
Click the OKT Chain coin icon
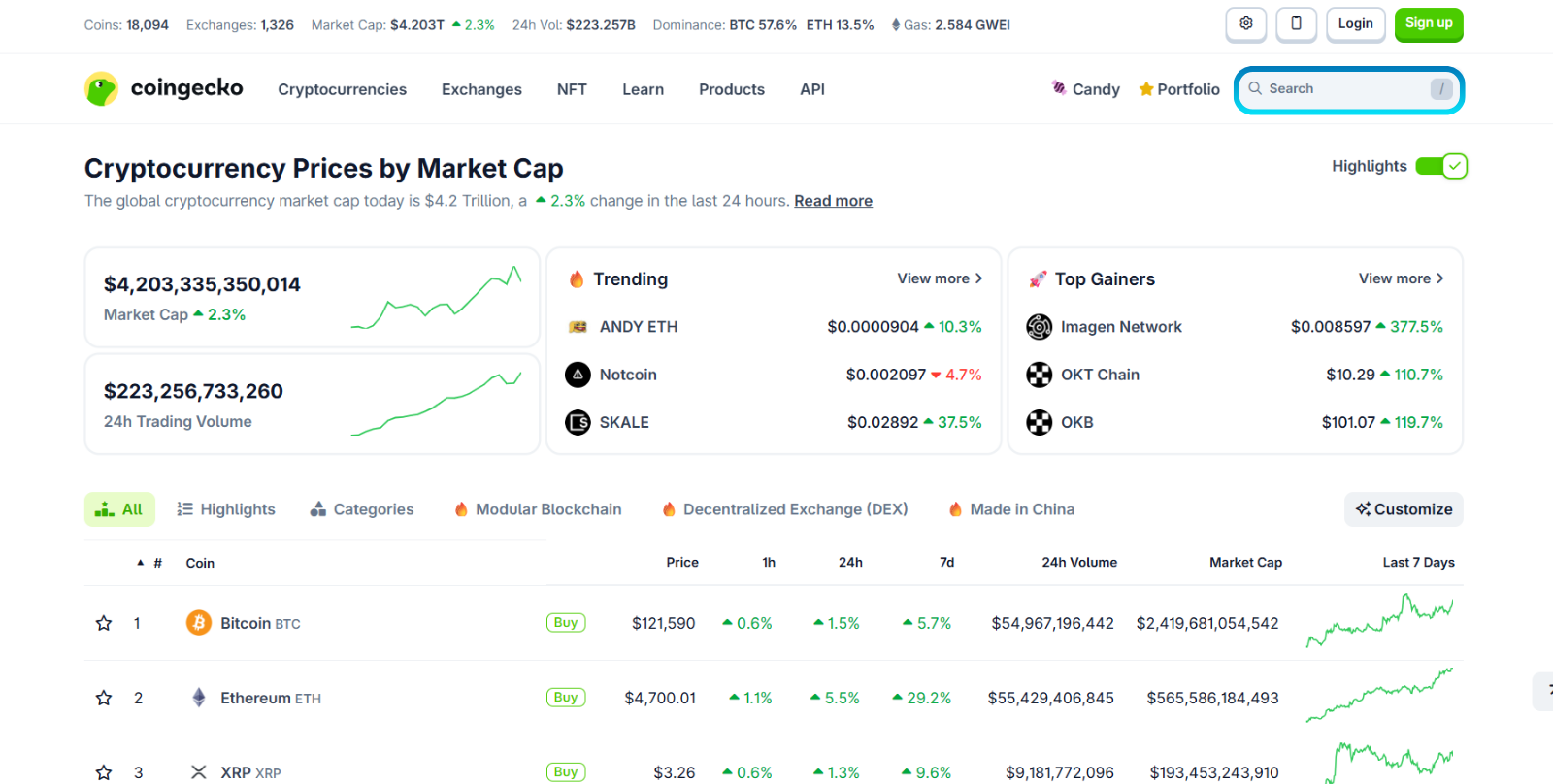[x=1039, y=375]
